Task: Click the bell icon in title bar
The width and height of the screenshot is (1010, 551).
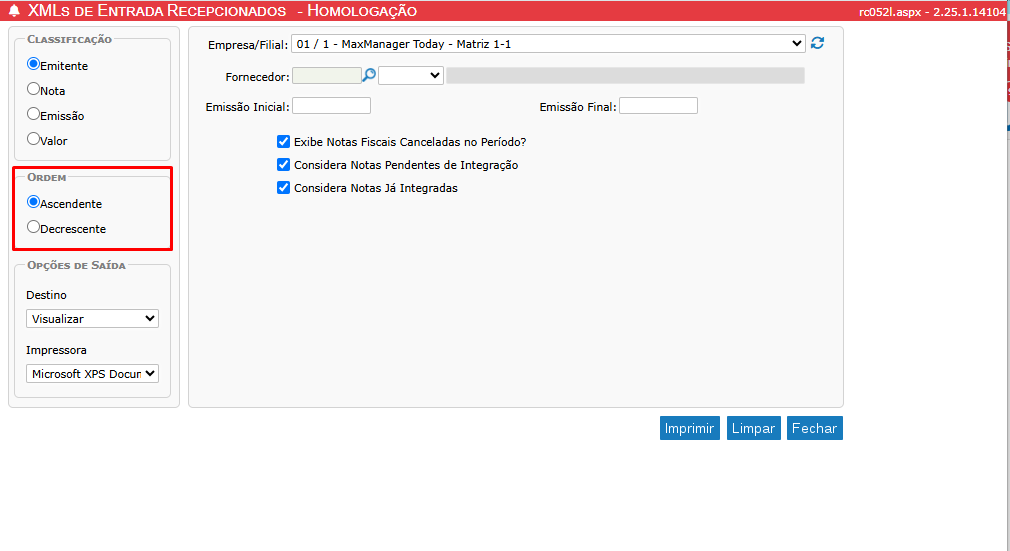Action: (14, 11)
